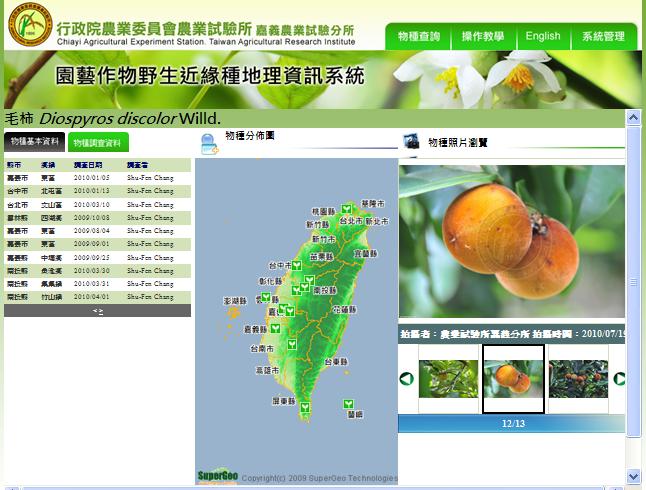The width and height of the screenshot is (646, 490).
Task: Click the photo browser camera icon
Action: pos(411,142)
